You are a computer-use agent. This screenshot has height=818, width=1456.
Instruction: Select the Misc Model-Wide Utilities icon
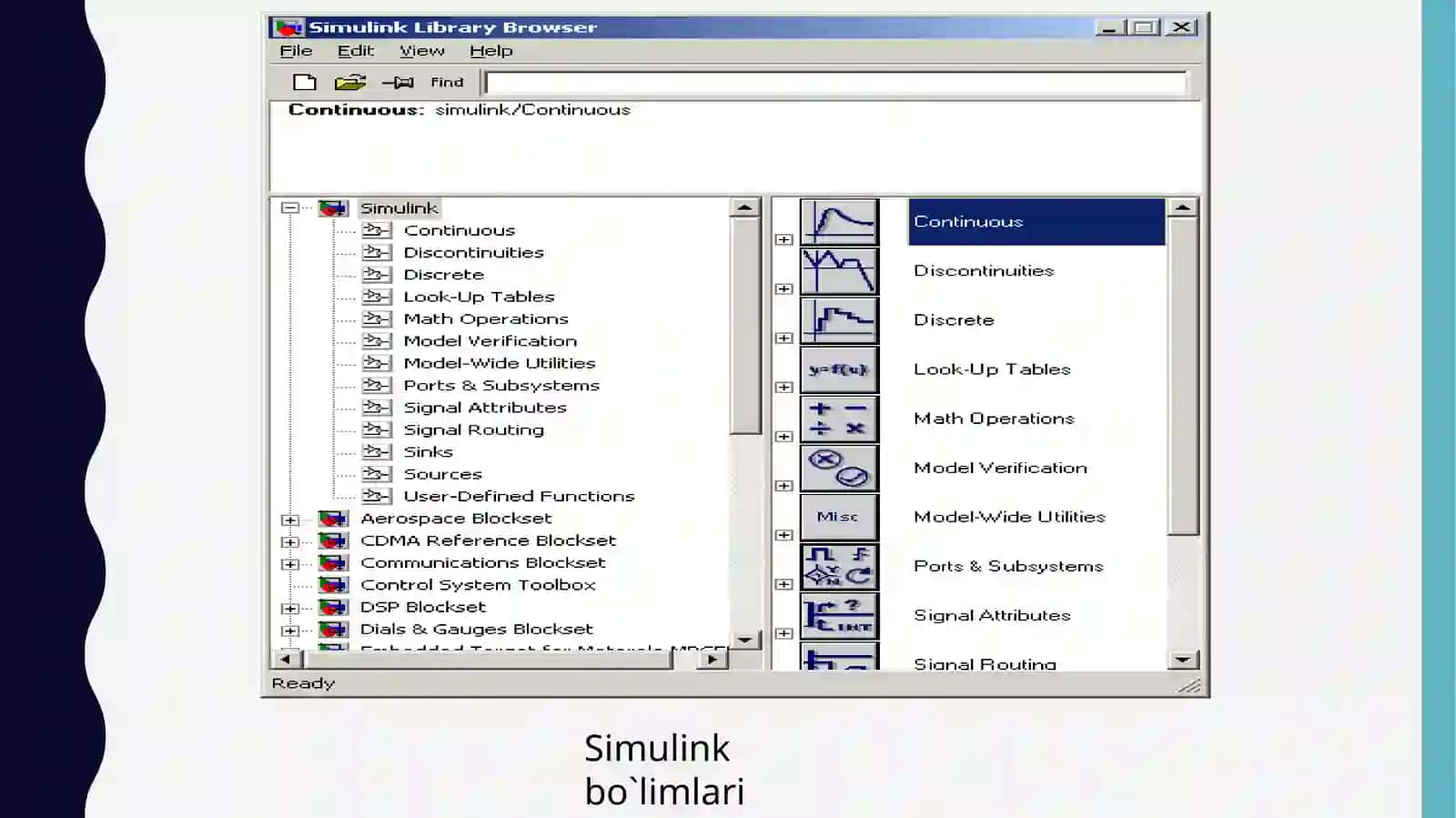coord(839,517)
